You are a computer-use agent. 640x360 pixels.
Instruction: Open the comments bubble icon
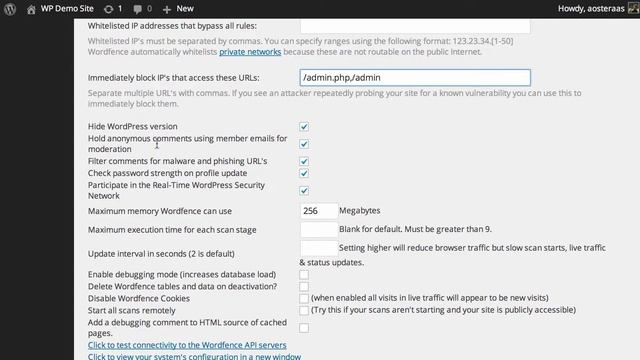pos(138,9)
